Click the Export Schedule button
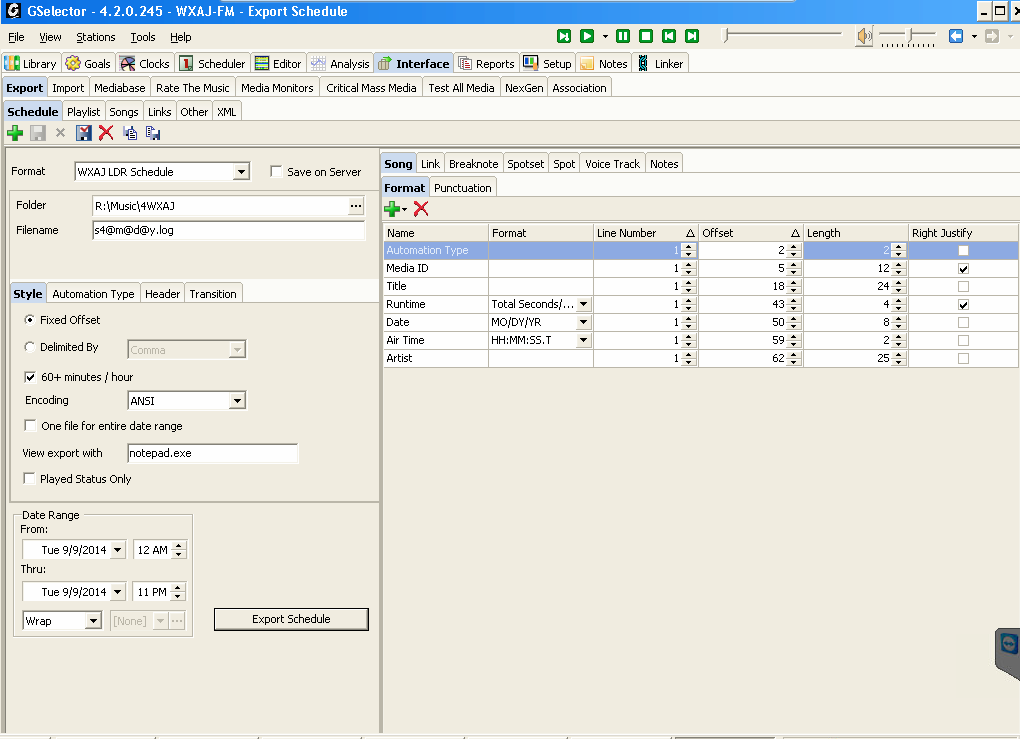Image resolution: width=1020 pixels, height=739 pixels. (x=291, y=619)
